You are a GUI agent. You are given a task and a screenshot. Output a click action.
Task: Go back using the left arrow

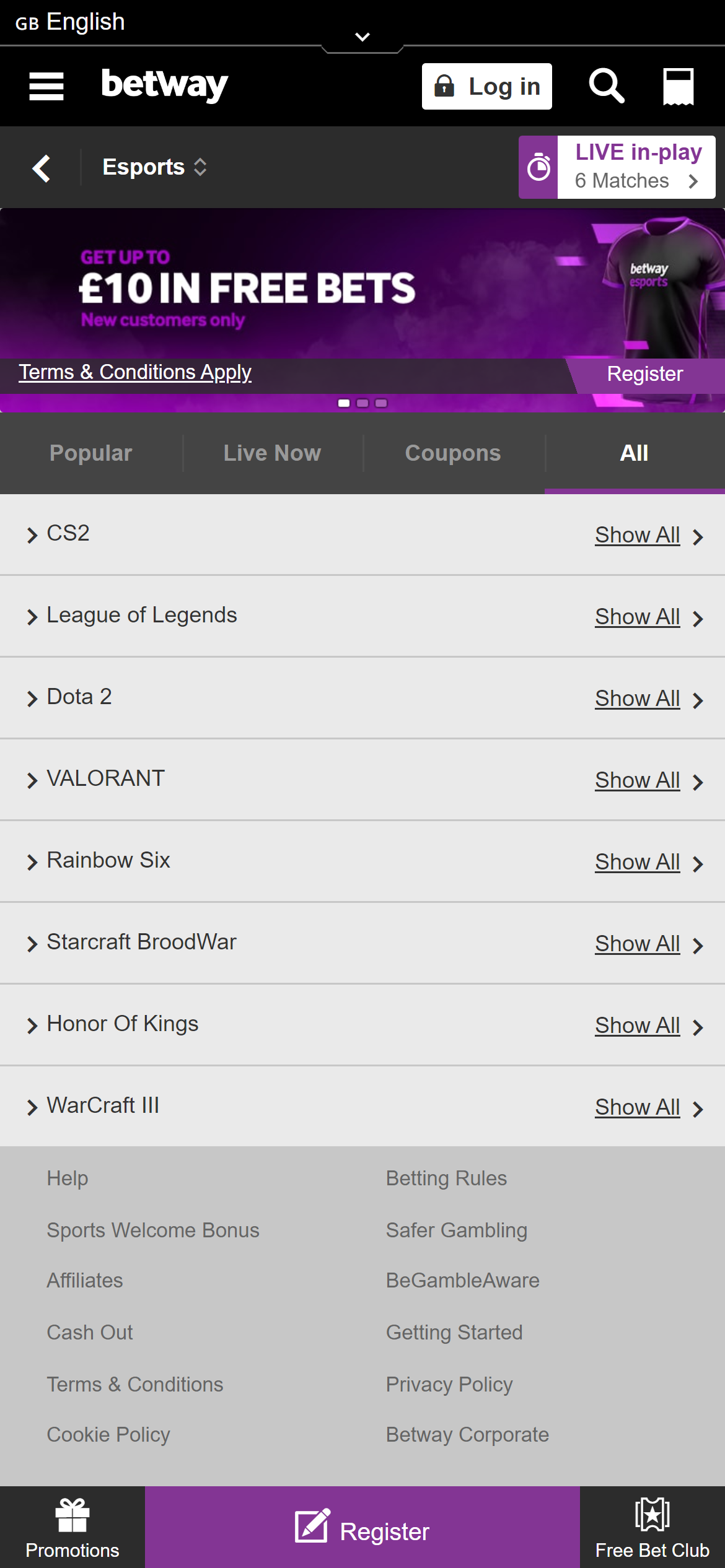pyautogui.click(x=41, y=168)
